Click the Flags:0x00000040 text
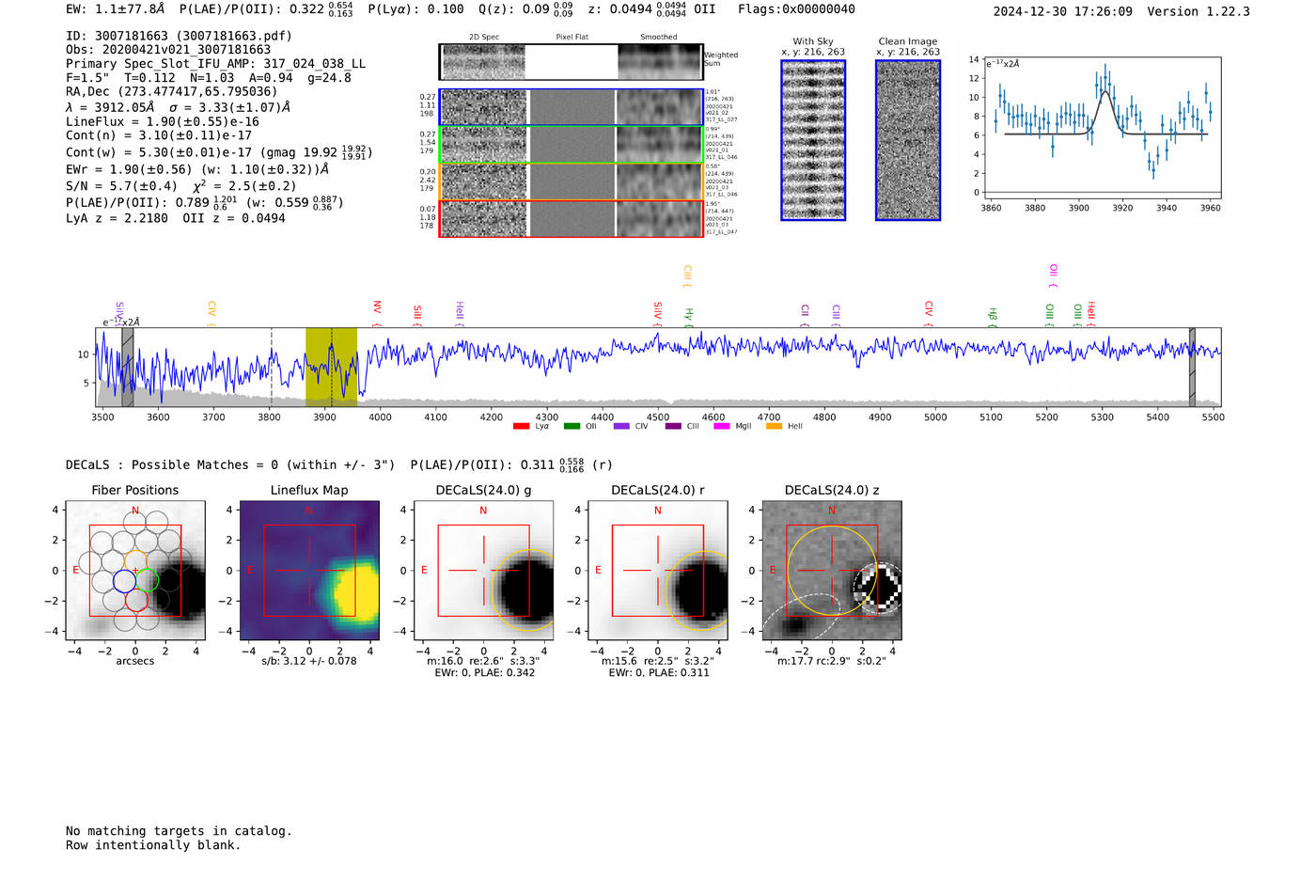Screen dimensions: 1316x896 (x=796, y=9)
